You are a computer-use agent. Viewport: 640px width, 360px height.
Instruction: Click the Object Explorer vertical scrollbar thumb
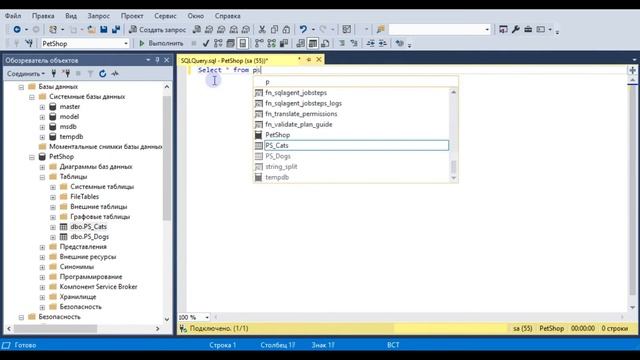[x=167, y=158]
